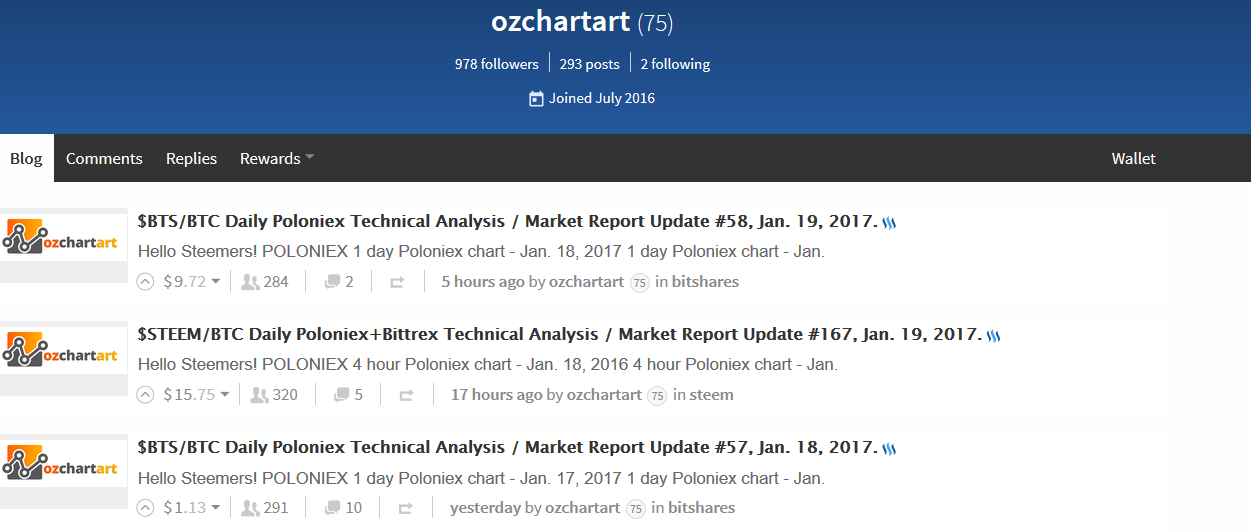This screenshot has width=1251, height=532.
Task: Switch to the Comments tab
Action: tap(104, 159)
